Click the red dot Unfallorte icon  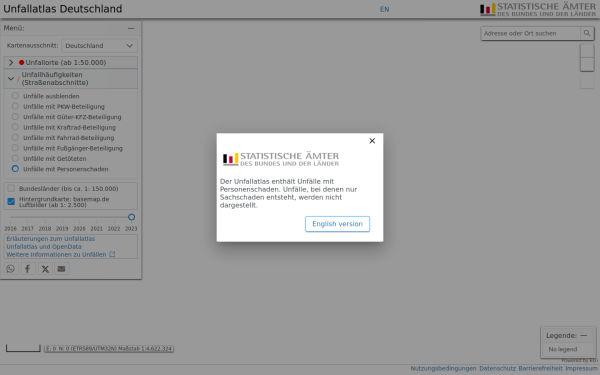coord(21,62)
